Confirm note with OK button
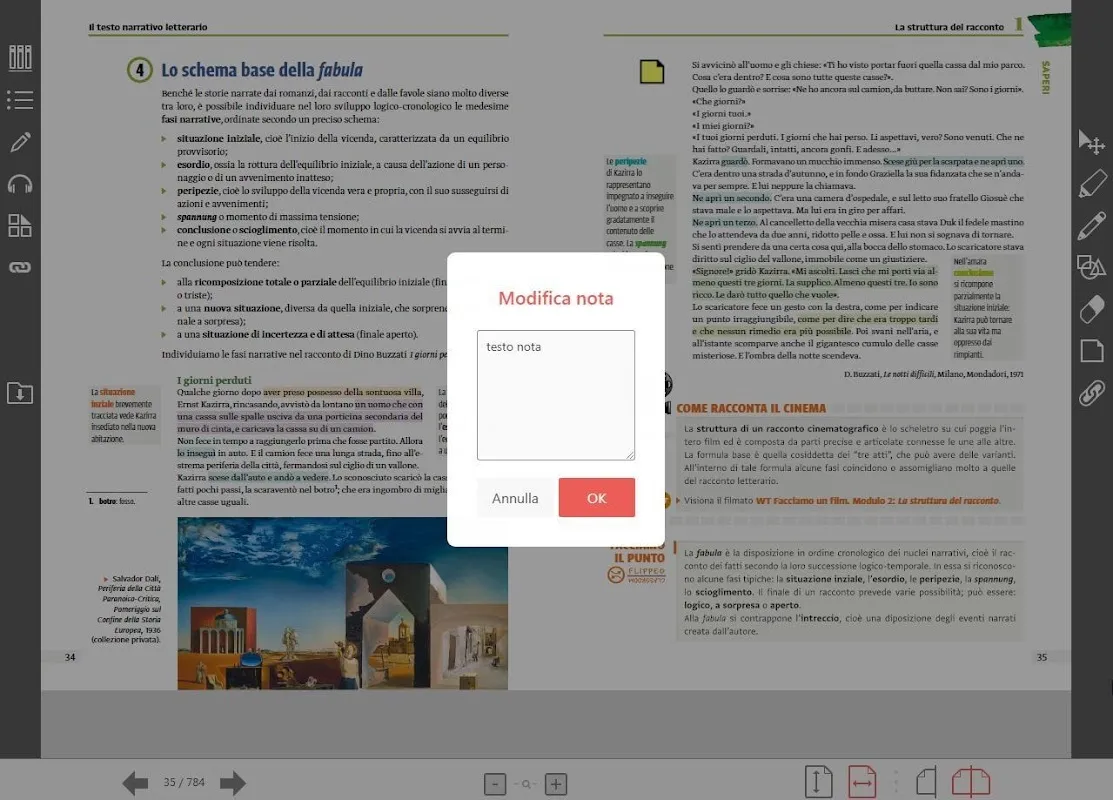1113x800 pixels. 596,498
